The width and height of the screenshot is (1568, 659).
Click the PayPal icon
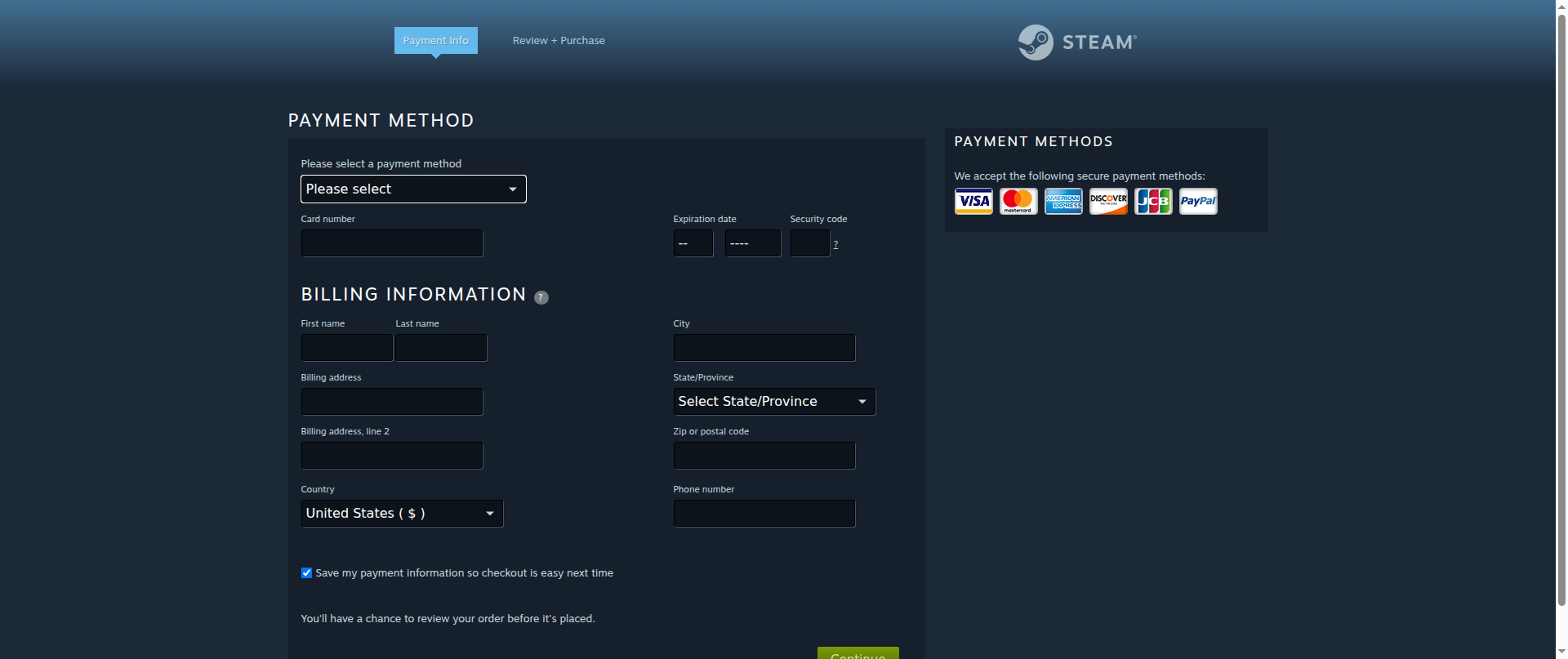pyautogui.click(x=1198, y=201)
